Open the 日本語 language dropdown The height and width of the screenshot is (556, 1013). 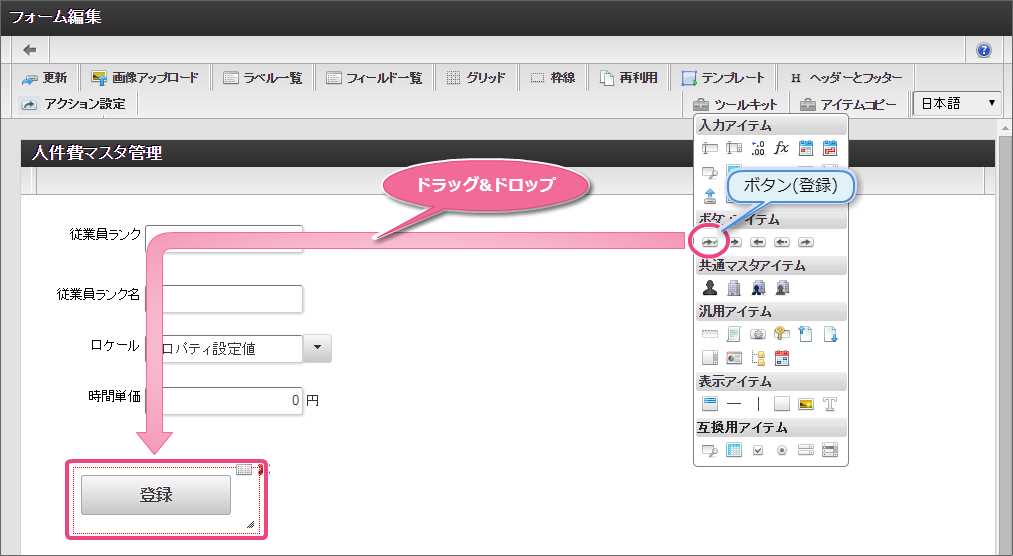pos(957,103)
